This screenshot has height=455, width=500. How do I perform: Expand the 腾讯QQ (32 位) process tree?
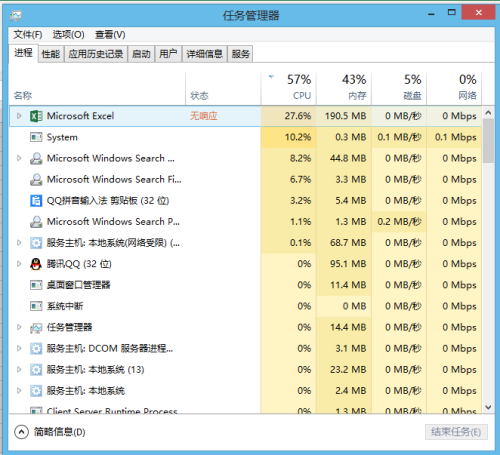[19, 264]
